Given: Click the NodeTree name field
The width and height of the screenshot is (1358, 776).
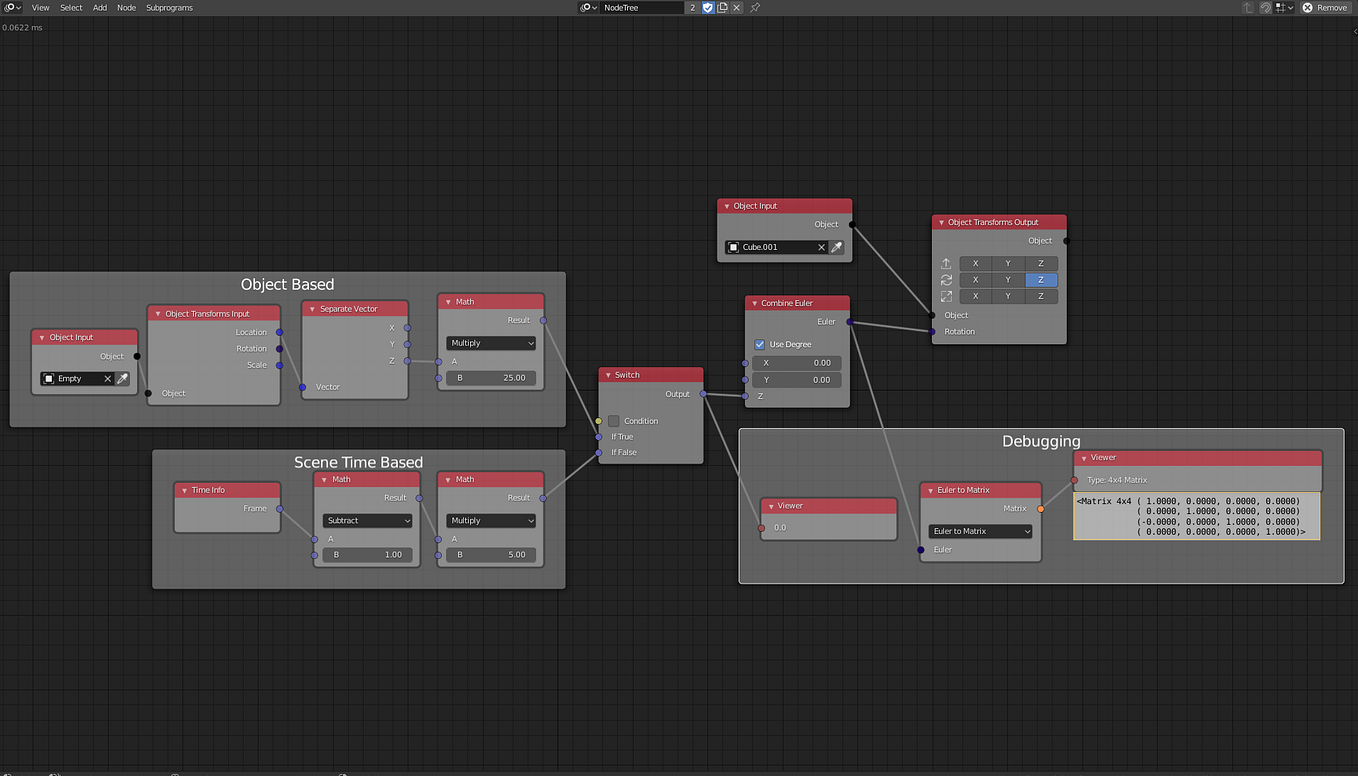Looking at the screenshot, I should pyautogui.click(x=642, y=8).
